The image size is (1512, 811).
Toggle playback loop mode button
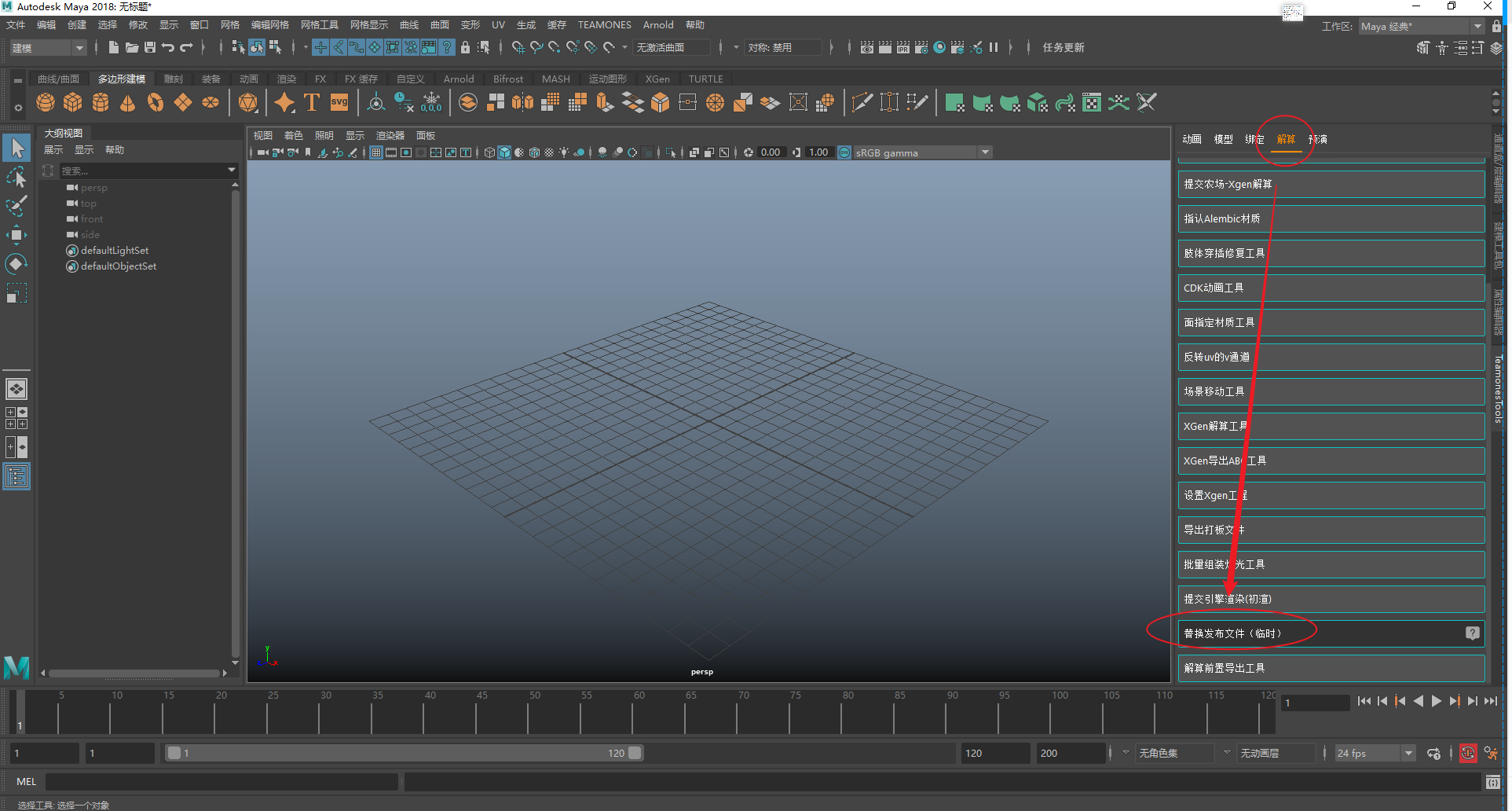[x=1433, y=754]
